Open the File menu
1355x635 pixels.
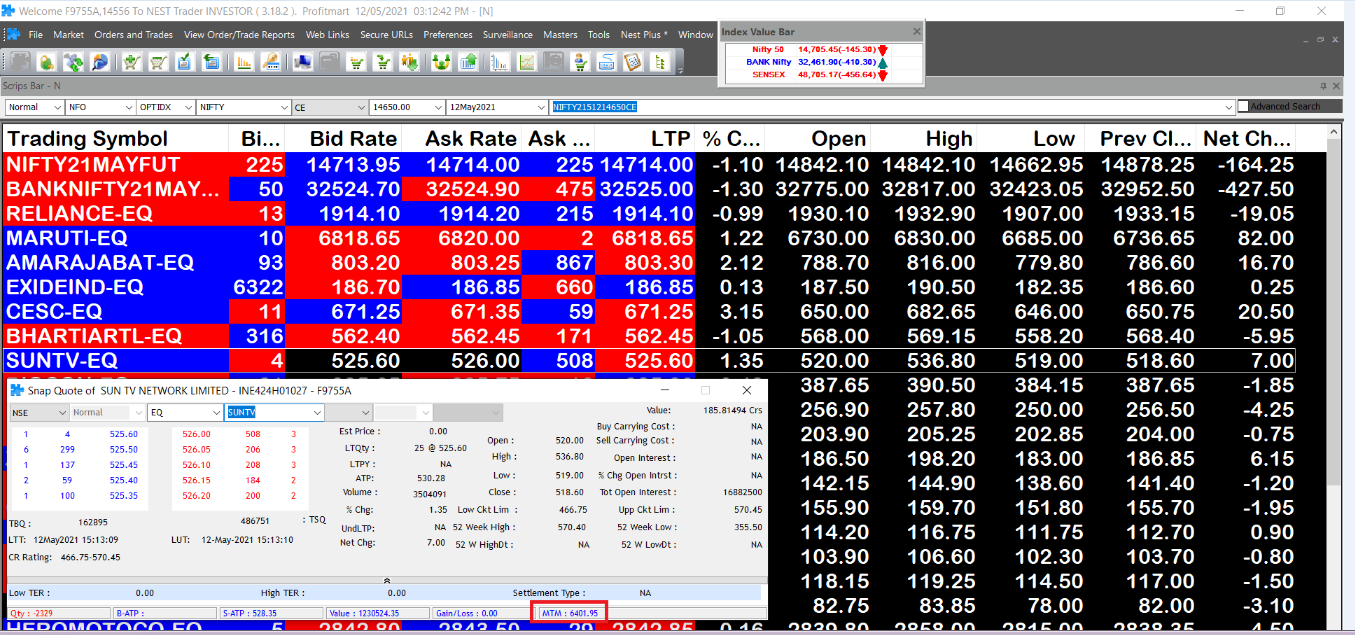36,34
